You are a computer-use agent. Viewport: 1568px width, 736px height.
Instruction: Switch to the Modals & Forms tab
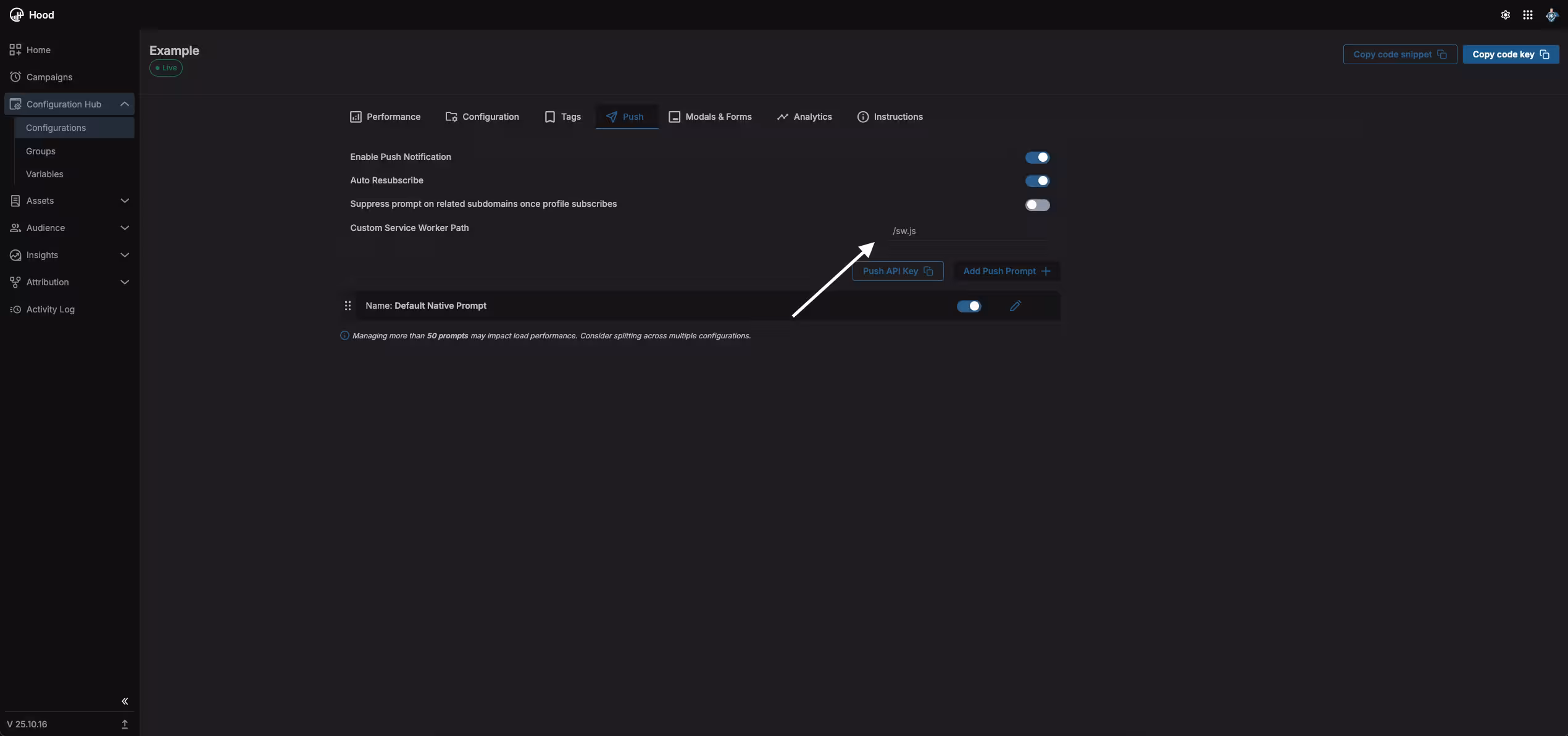point(710,117)
